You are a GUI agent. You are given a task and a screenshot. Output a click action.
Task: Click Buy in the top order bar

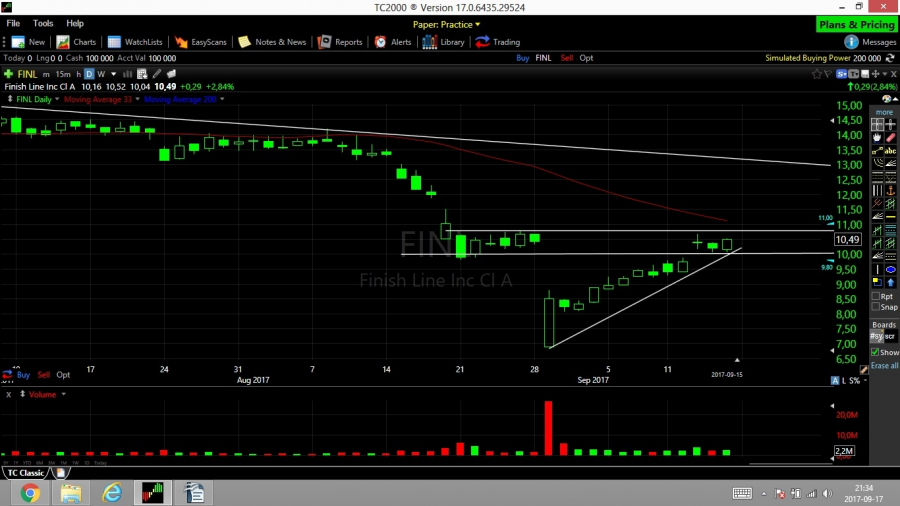click(522, 58)
